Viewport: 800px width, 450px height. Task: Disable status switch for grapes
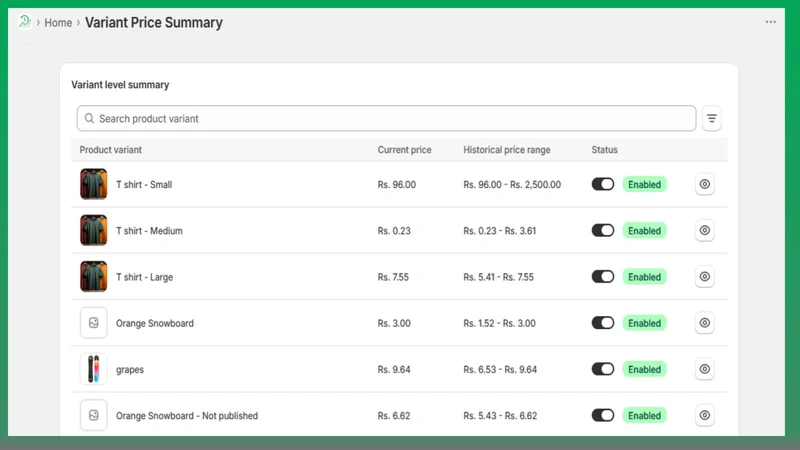603,369
